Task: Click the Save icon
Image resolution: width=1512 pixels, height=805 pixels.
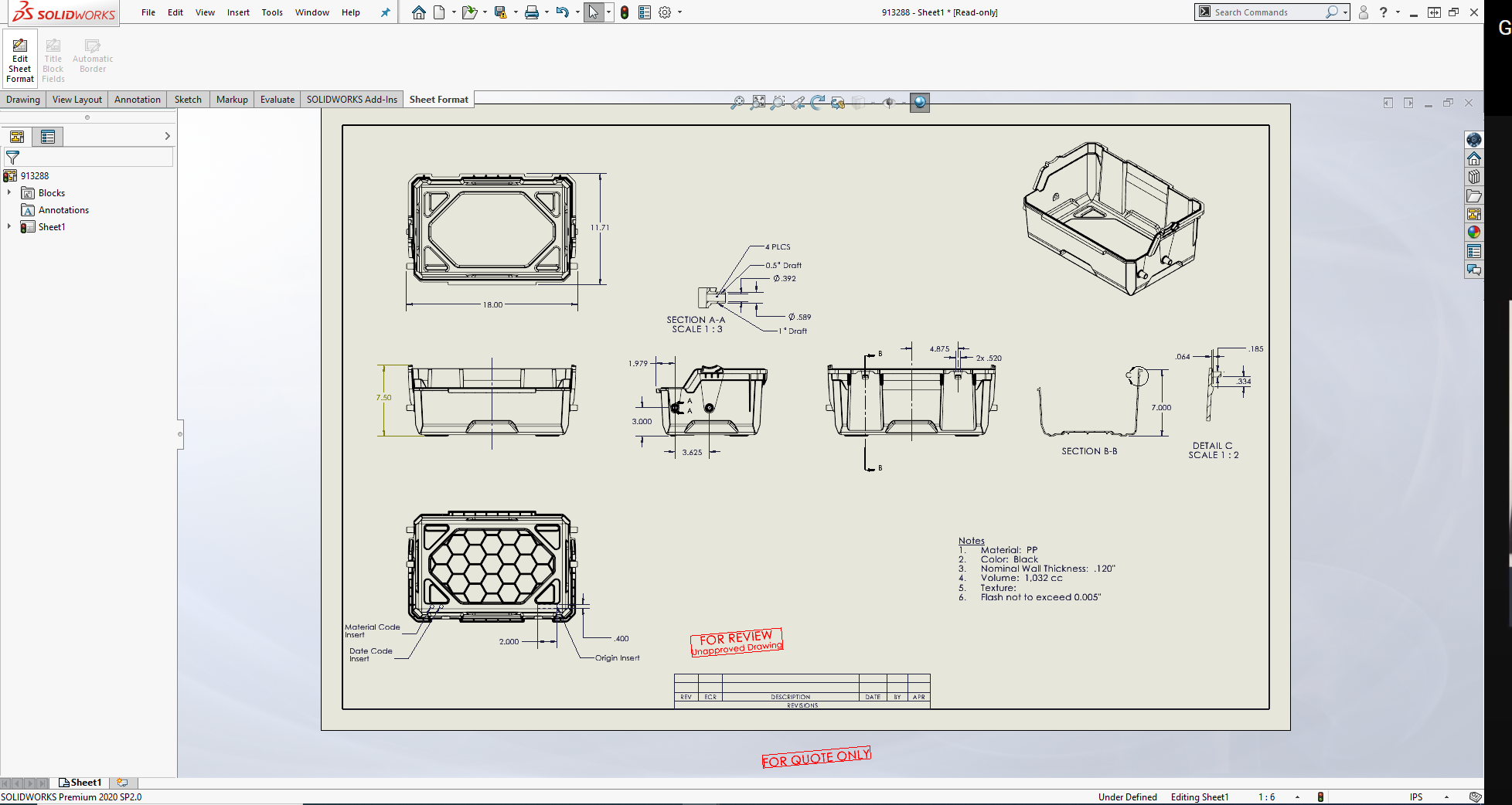Action: (x=500, y=12)
